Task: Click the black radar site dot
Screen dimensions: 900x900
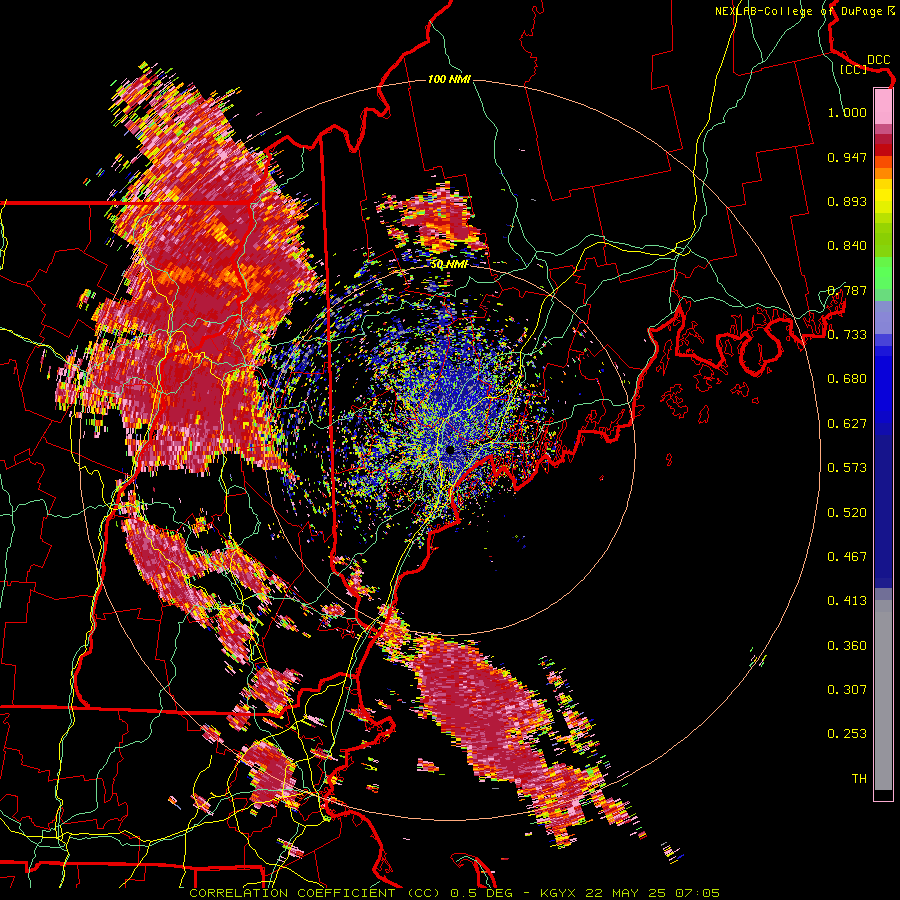Action: [451, 451]
